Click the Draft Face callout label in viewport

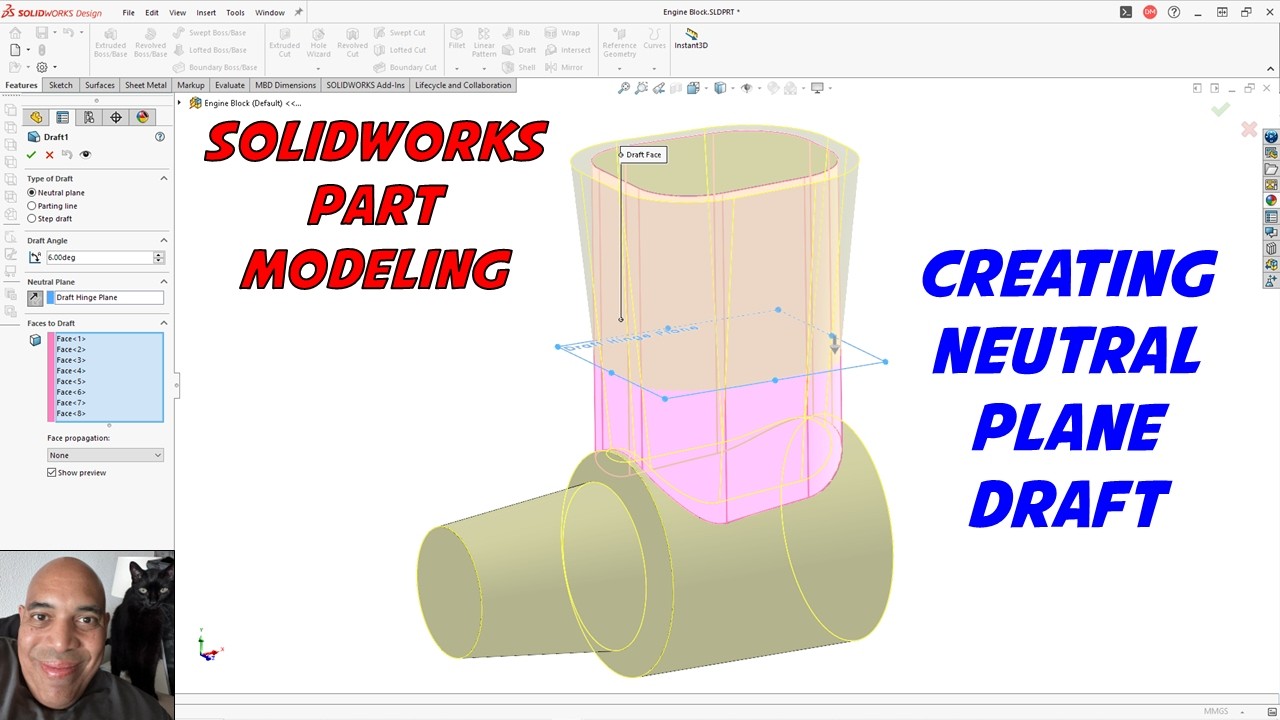tap(643, 155)
